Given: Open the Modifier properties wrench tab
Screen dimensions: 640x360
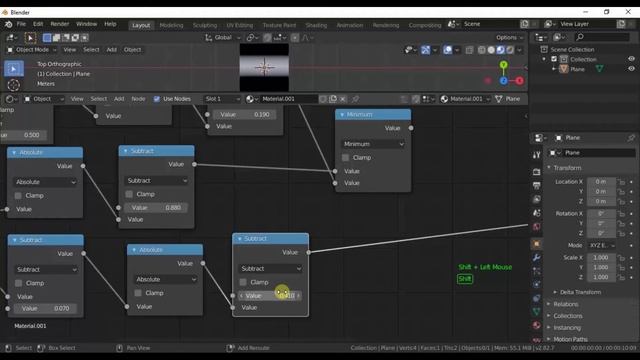Looking at the screenshot, I should [x=536, y=257].
